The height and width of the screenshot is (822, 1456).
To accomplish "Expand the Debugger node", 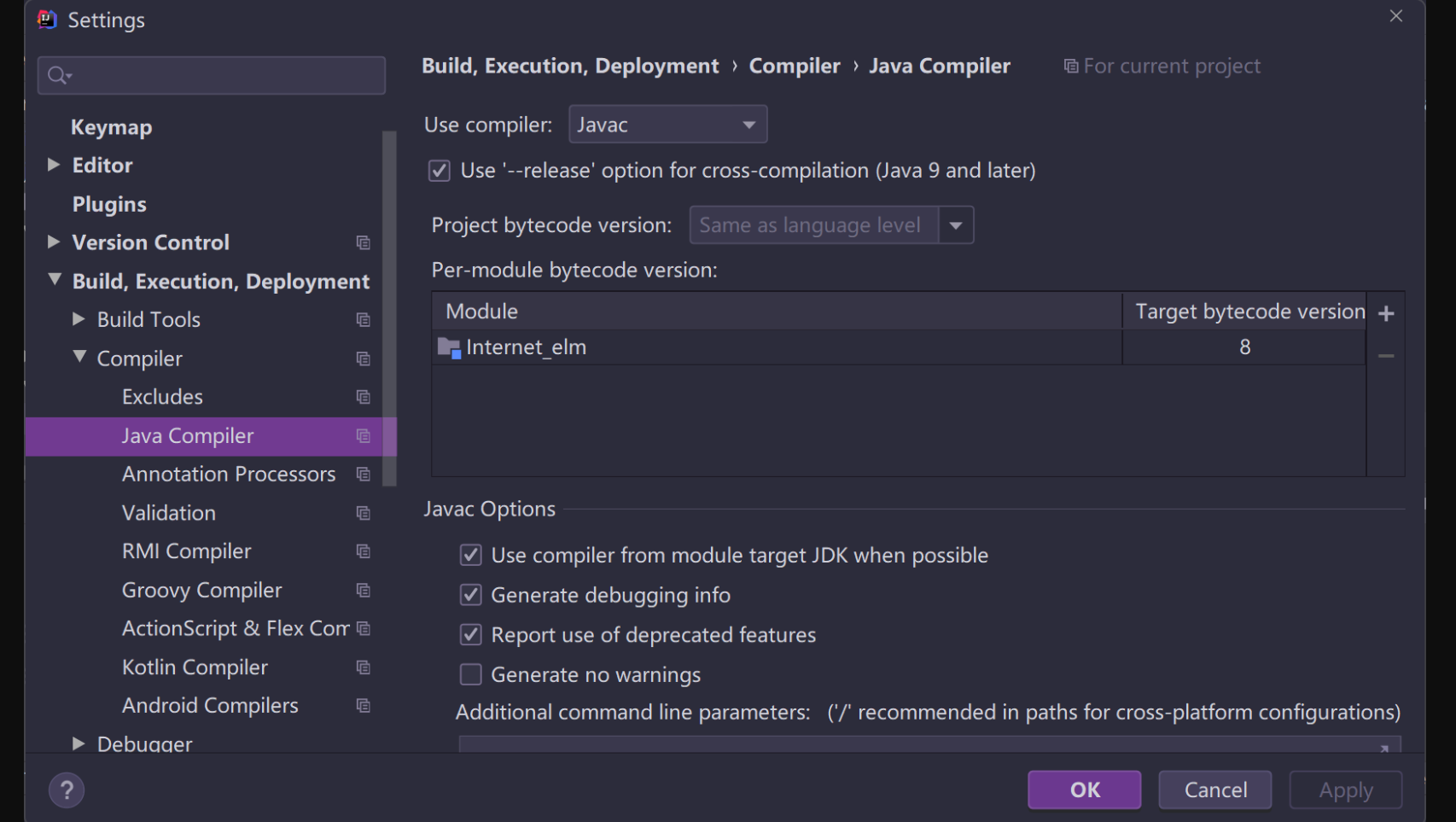I will point(79,743).
